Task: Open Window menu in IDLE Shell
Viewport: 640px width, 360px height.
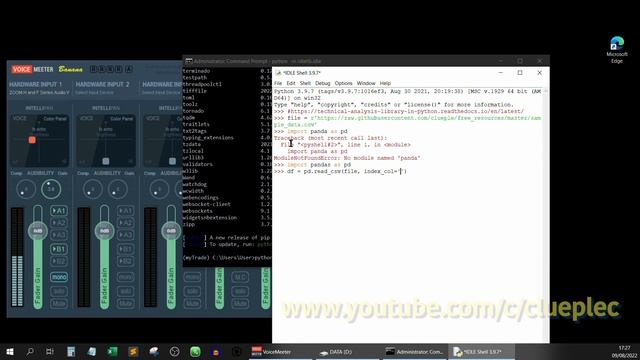Action: (366, 83)
